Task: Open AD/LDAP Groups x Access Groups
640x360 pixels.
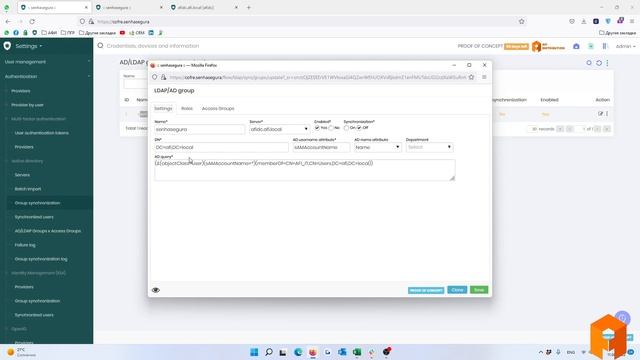Action: (48, 231)
